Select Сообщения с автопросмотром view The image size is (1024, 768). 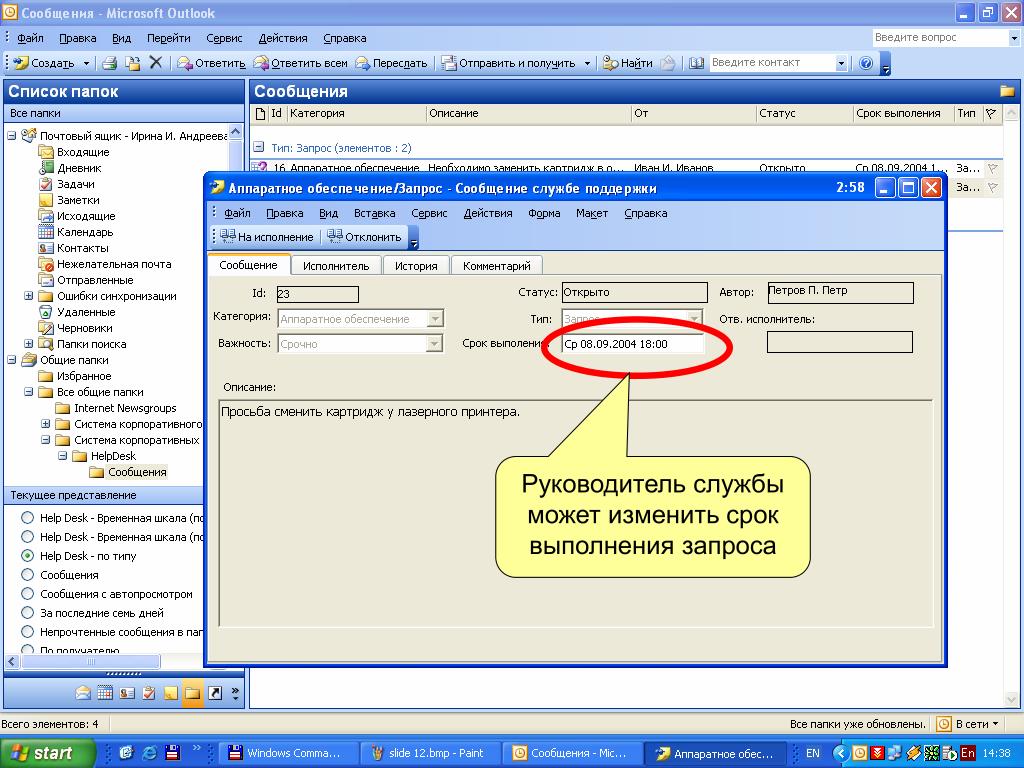coord(27,594)
